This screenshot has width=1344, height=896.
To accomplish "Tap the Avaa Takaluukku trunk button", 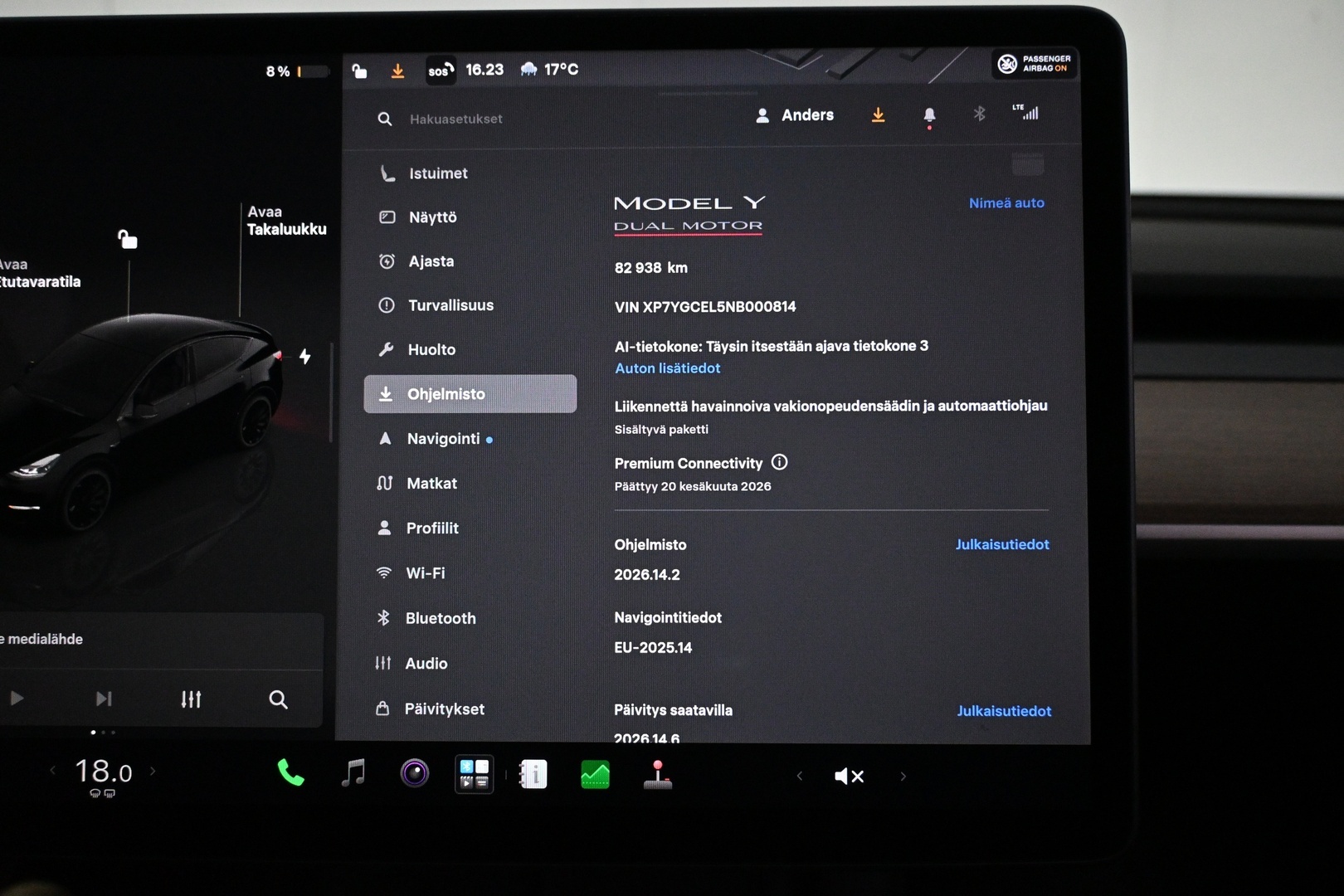I will tap(286, 221).
